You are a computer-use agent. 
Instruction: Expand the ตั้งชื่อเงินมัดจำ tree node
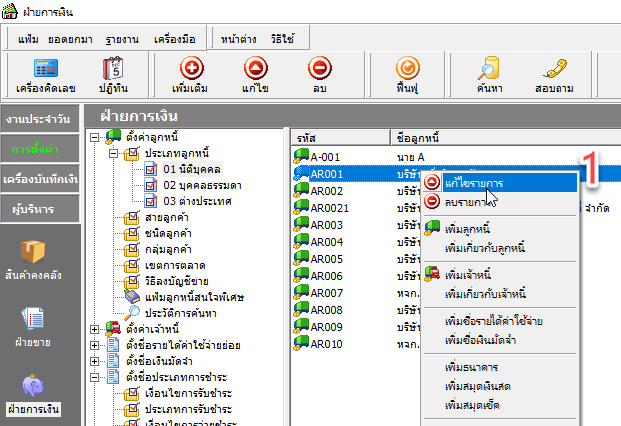pyautogui.click(x=96, y=361)
